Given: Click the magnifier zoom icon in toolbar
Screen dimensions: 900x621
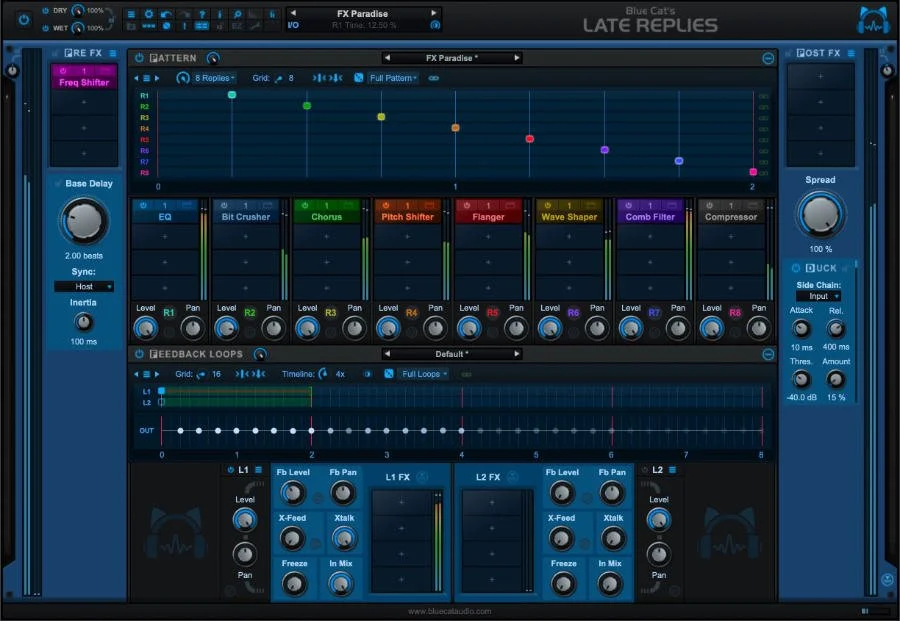Looking at the screenshot, I should coord(237,14).
